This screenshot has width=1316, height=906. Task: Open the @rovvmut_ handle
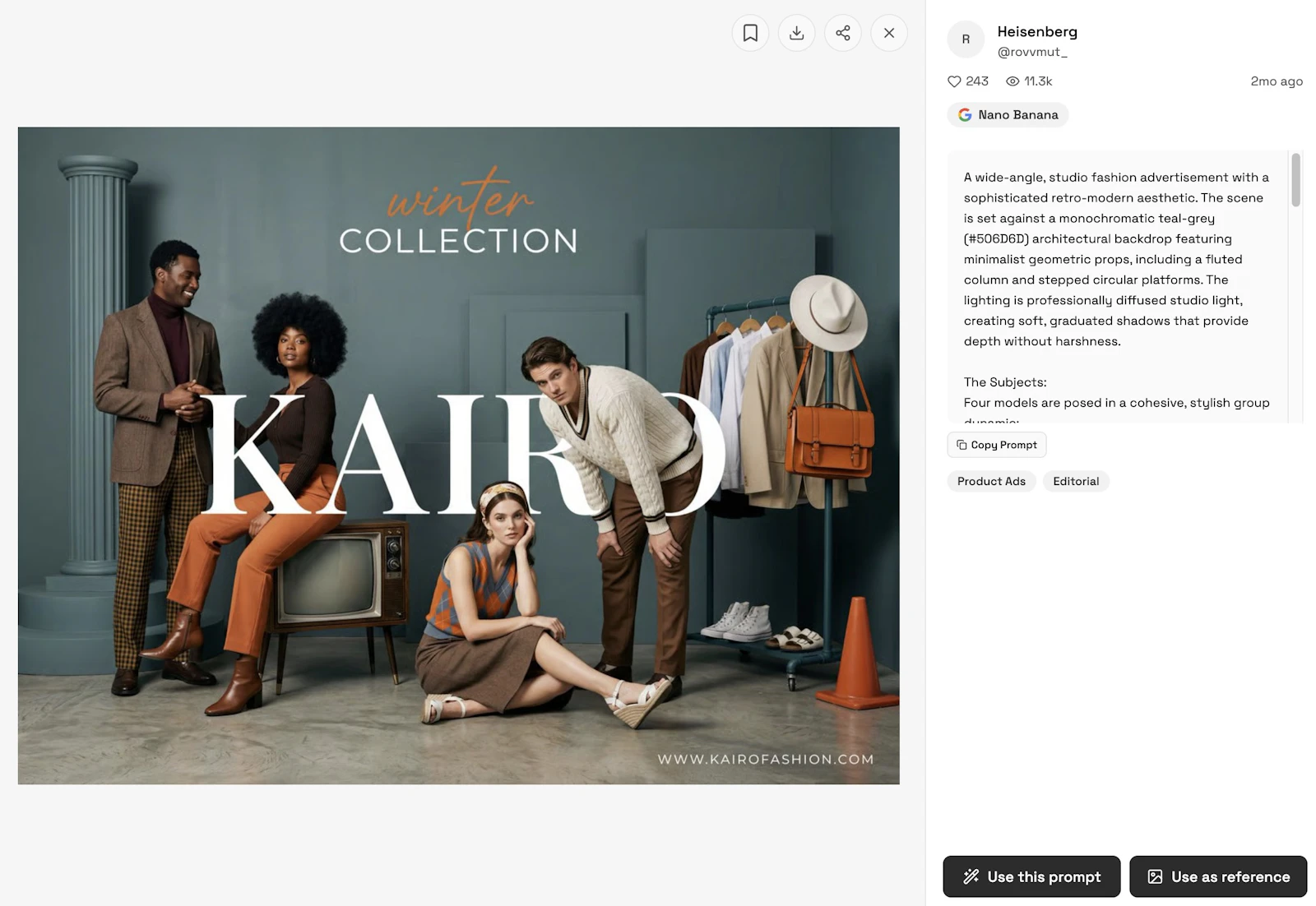pyautogui.click(x=1032, y=52)
